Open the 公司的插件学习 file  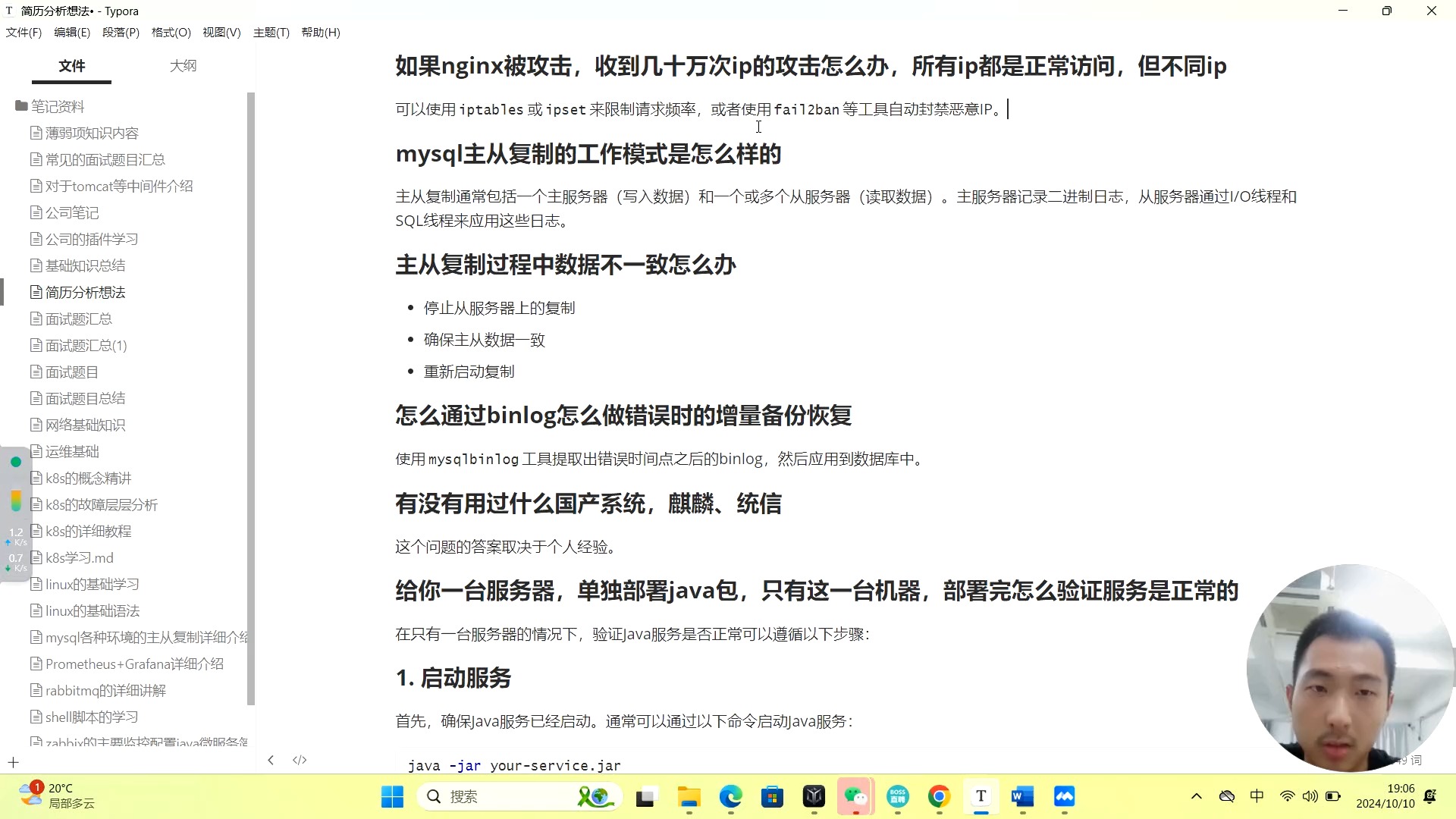84,240
